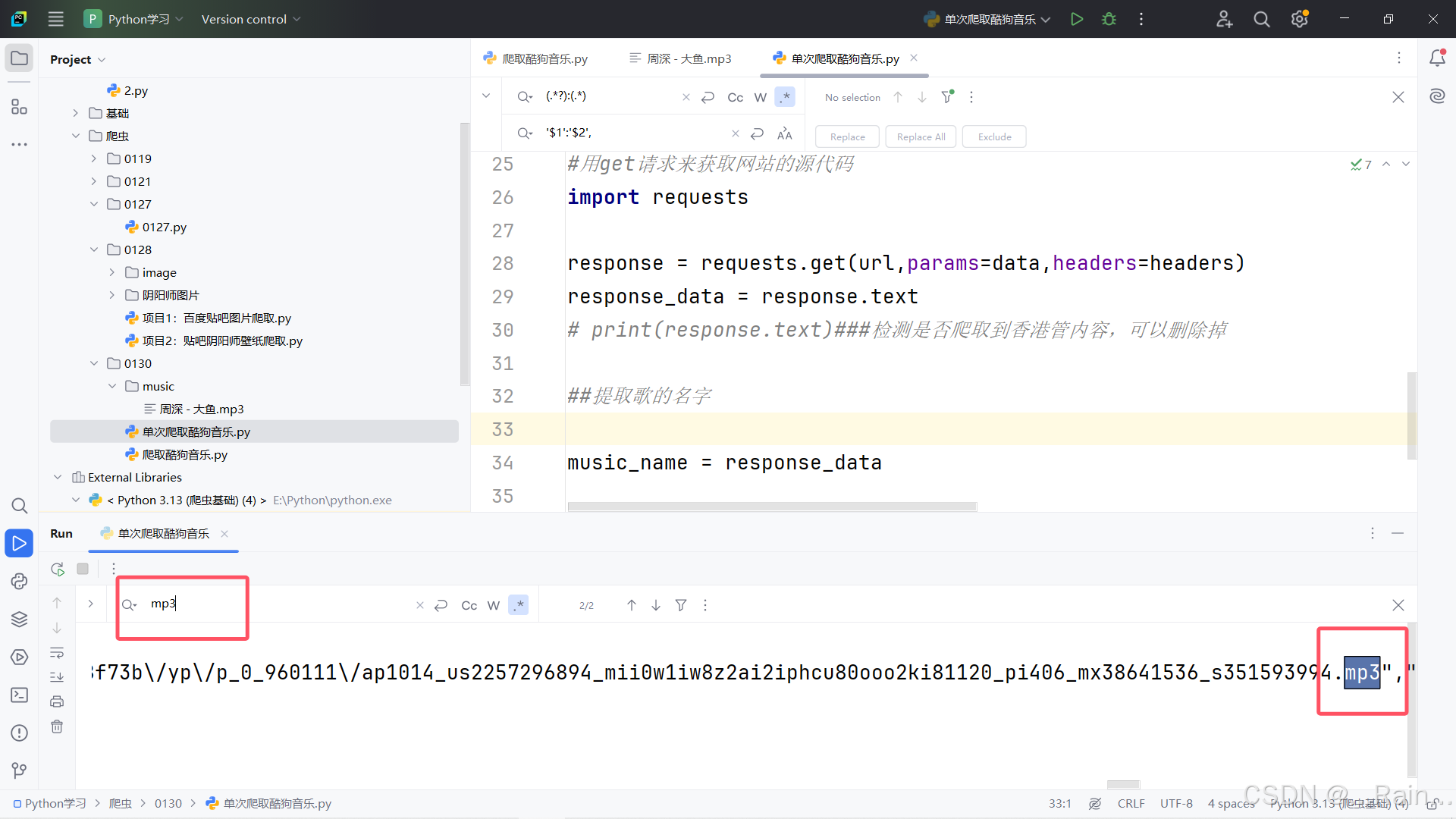Click the editor horizontal scrollbar
Image resolution: width=1456 pixels, height=819 pixels.
point(772,506)
